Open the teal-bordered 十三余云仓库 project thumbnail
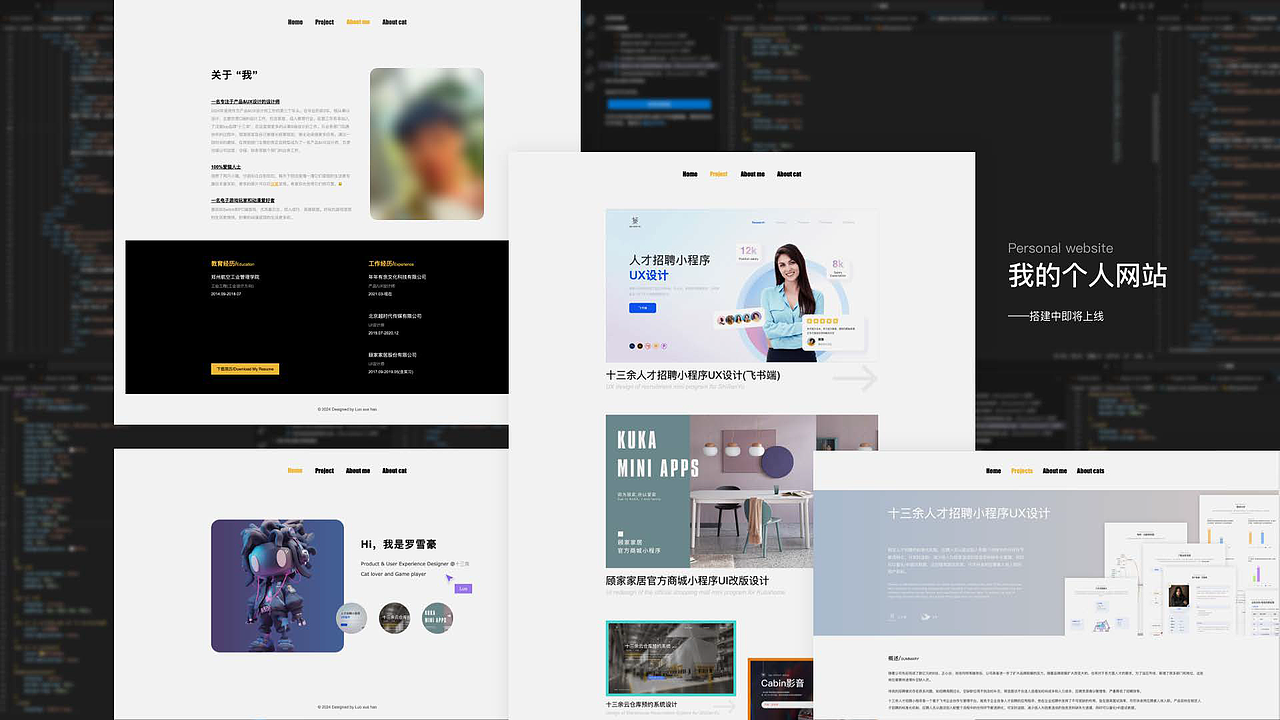 point(671,658)
